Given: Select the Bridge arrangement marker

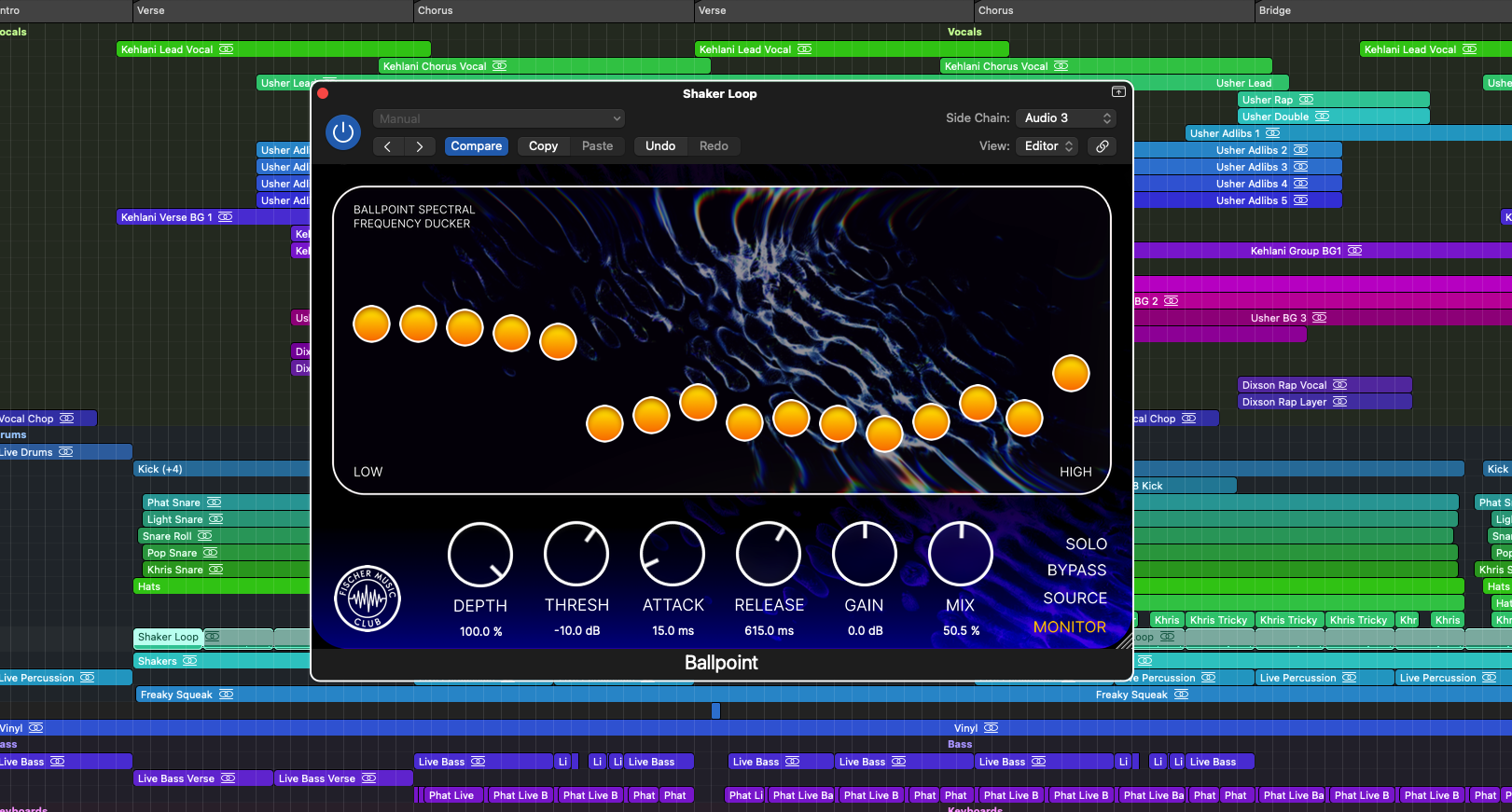Looking at the screenshot, I should click(x=1383, y=10).
